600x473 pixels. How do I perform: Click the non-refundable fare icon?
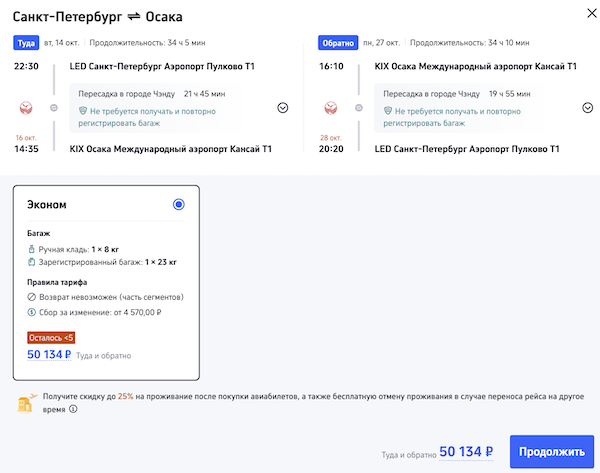tap(31, 297)
